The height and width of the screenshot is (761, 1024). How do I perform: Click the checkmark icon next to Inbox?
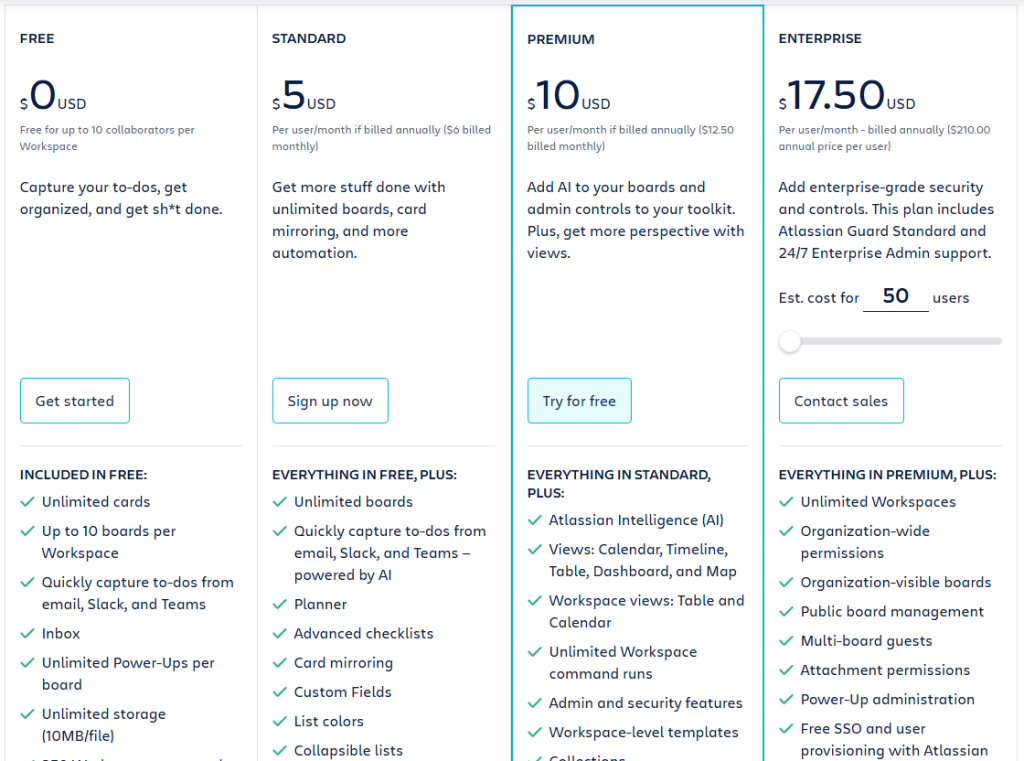click(27, 634)
